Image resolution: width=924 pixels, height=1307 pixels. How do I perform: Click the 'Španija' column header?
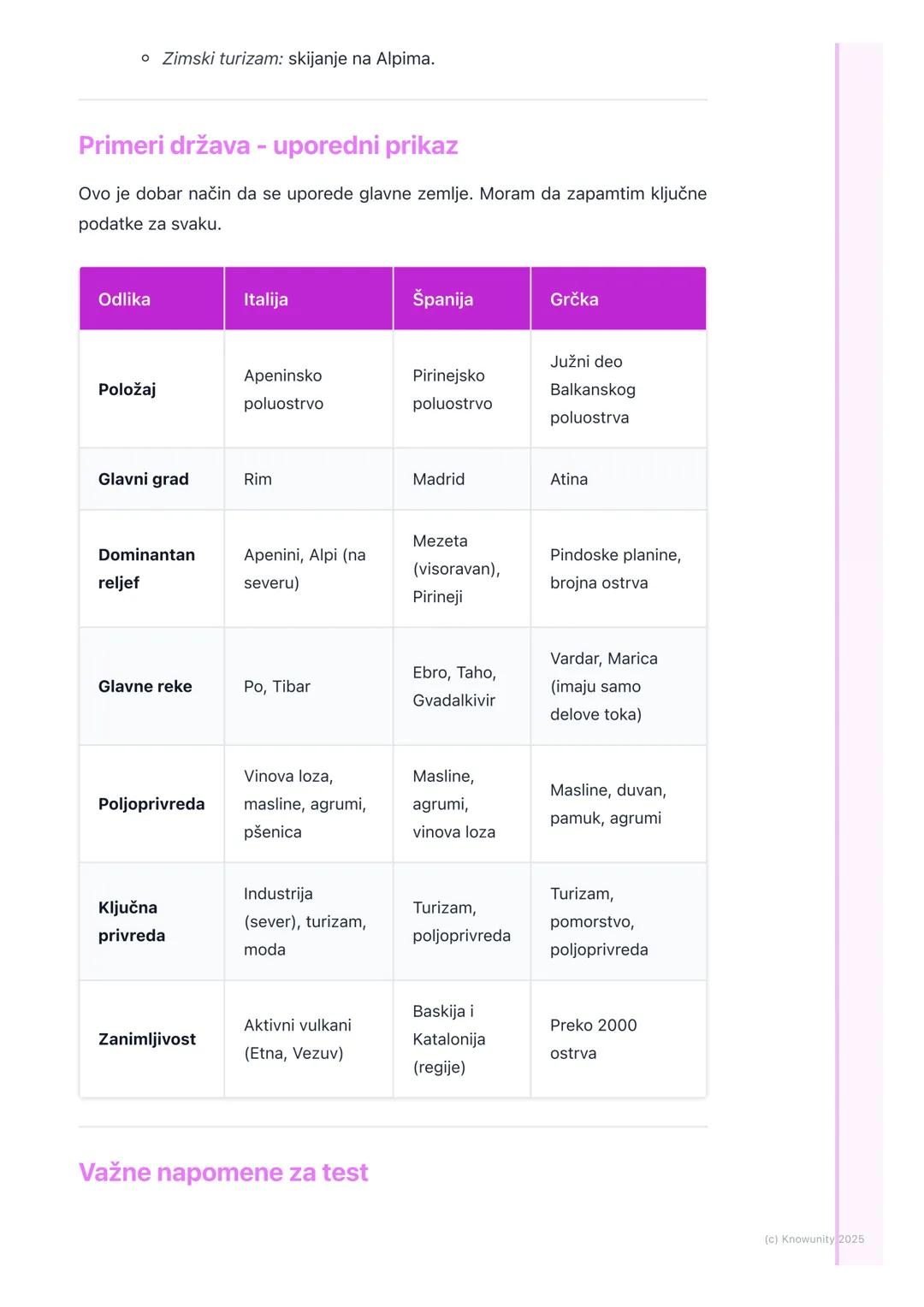[442, 299]
